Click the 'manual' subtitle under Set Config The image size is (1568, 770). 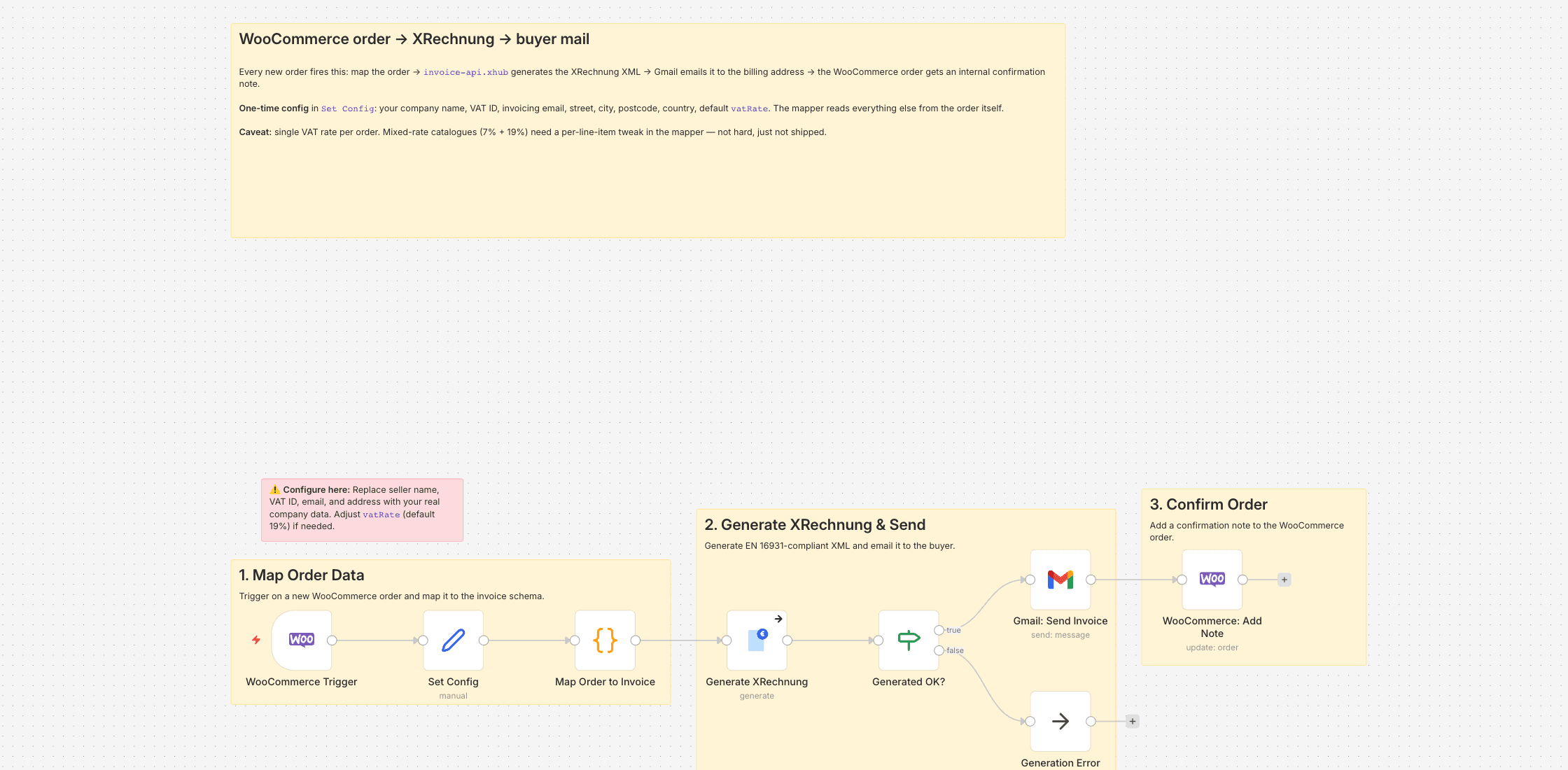coord(454,696)
